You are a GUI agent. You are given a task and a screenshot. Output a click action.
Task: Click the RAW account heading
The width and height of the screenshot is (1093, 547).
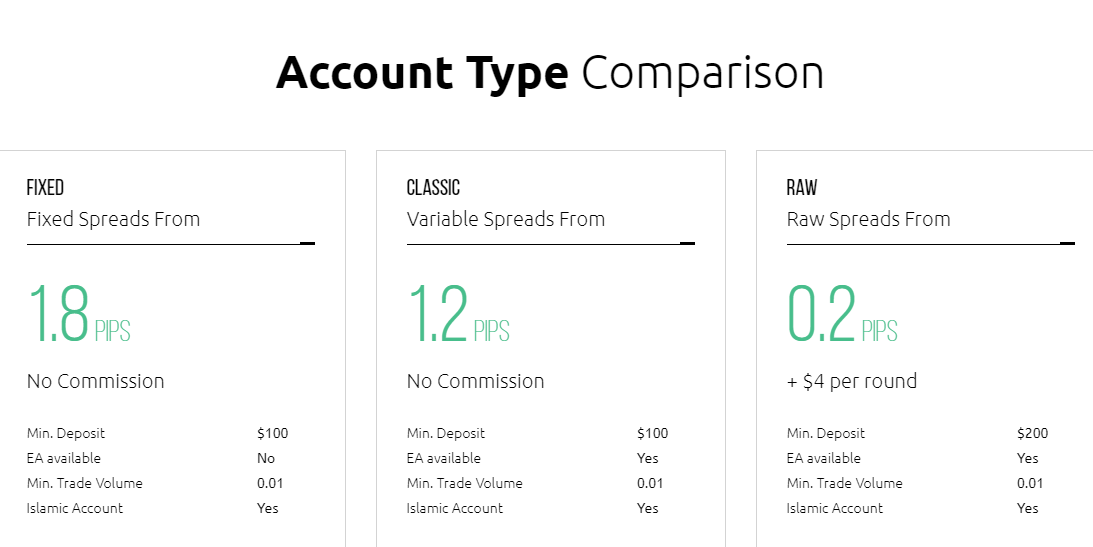[802, 187]
